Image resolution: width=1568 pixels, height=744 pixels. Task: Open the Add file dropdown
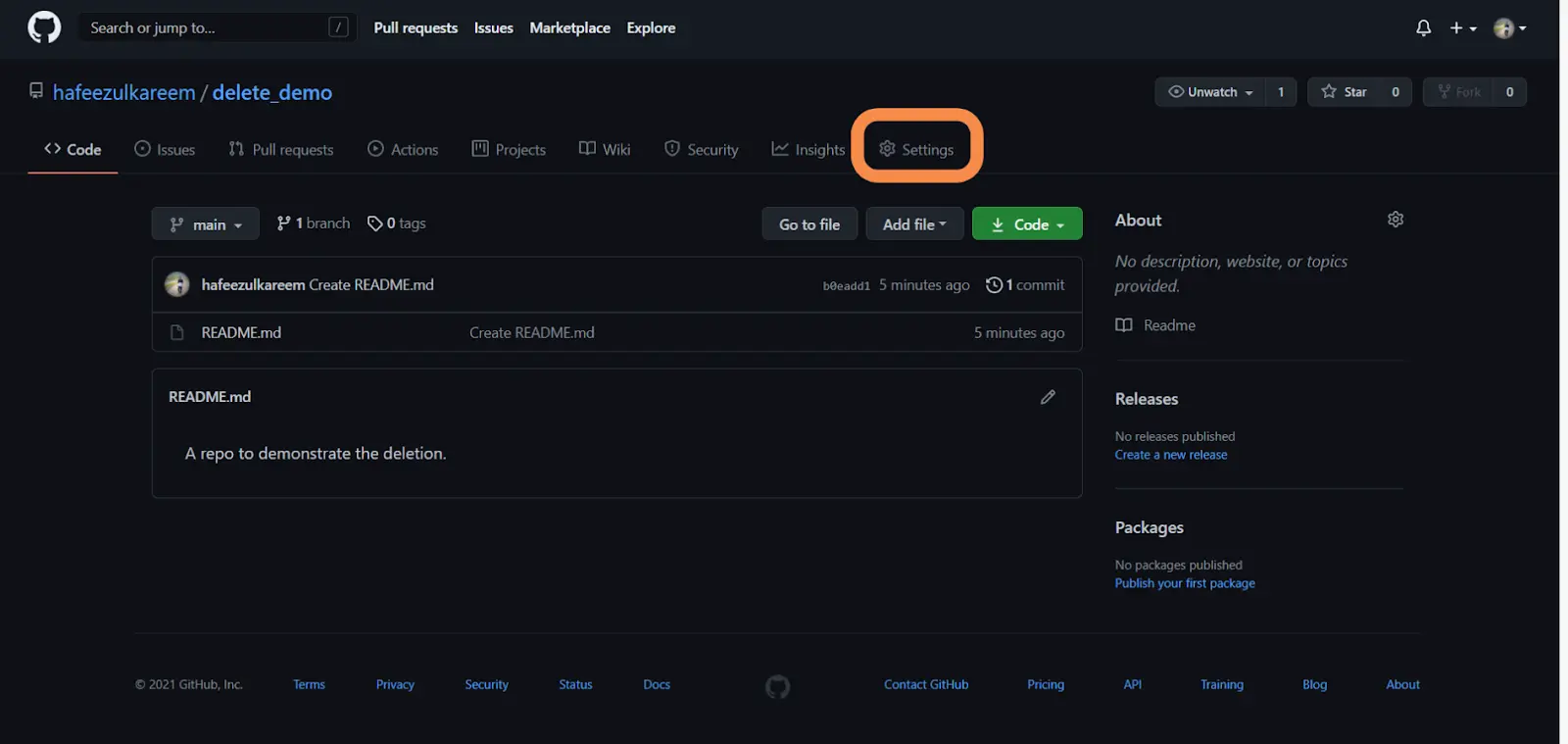914,224
